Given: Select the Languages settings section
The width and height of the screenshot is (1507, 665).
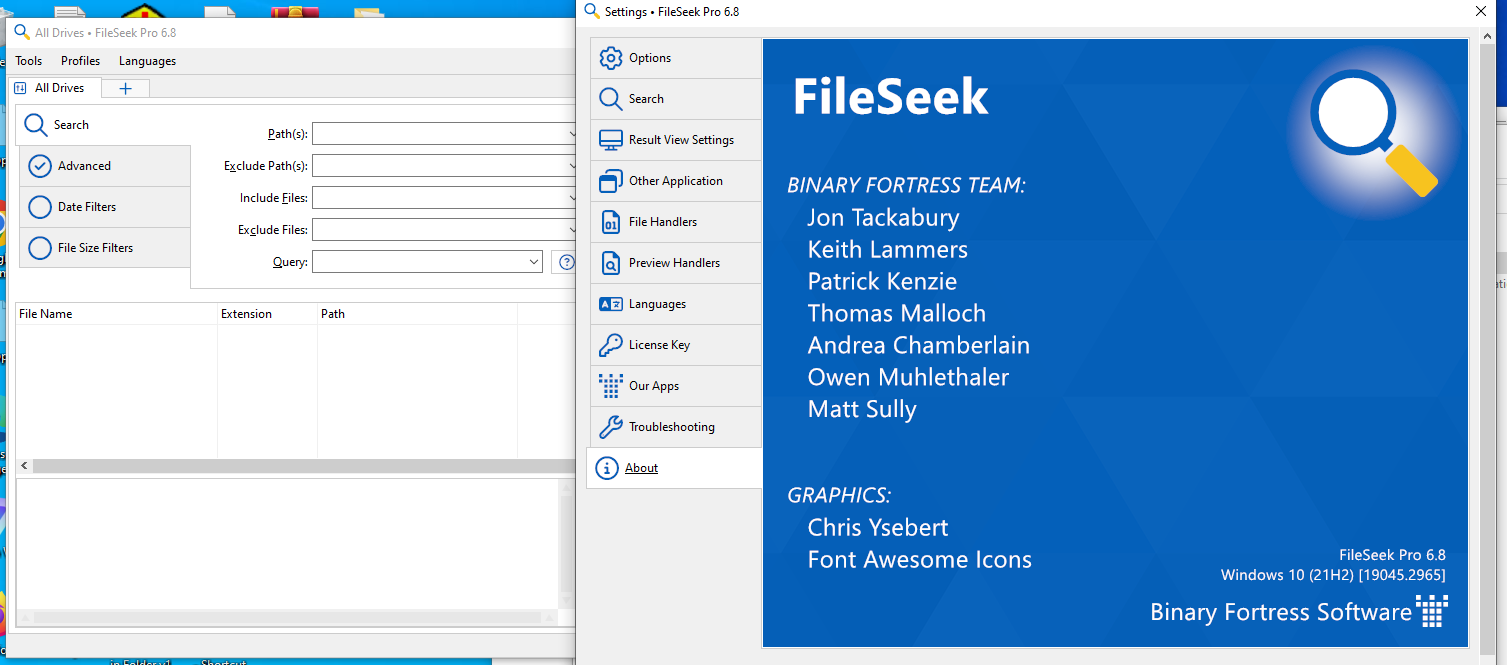Looking at the screenshot, I should tap(657, 304).
